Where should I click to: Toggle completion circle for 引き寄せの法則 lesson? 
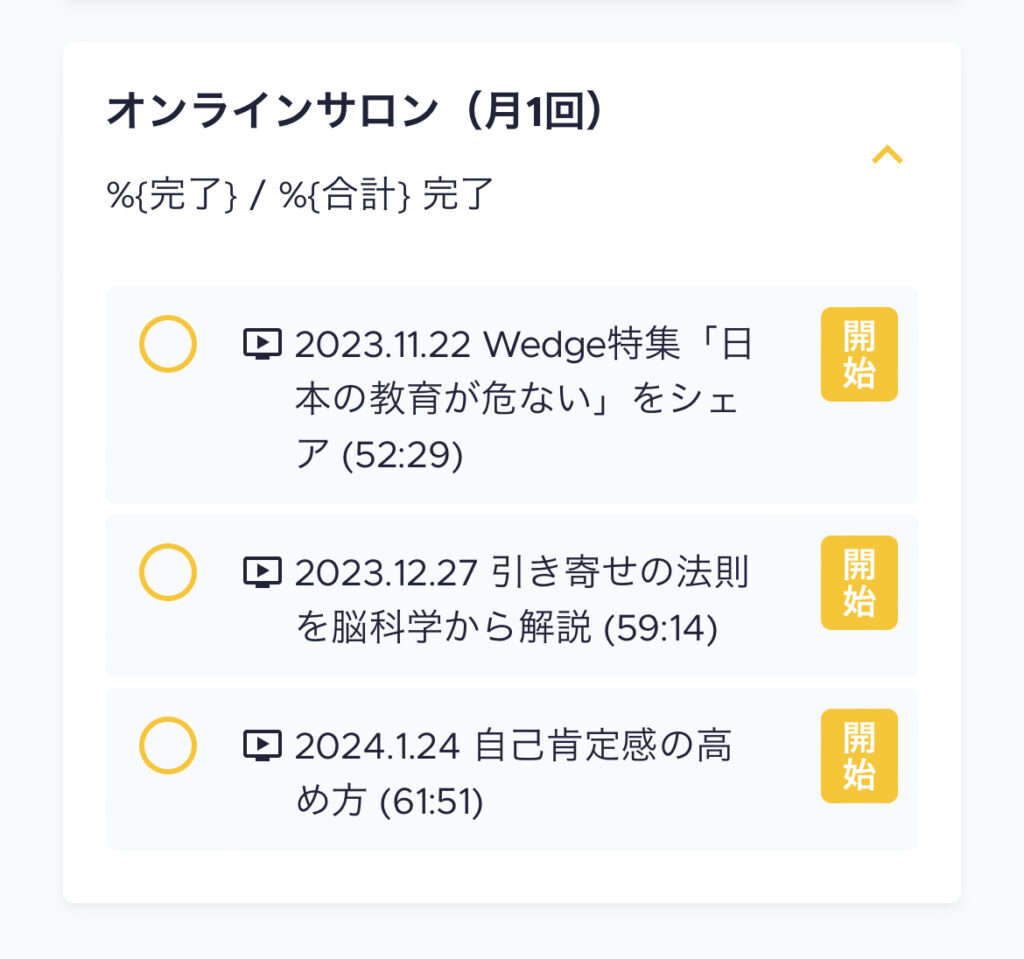pyautogui.click(x=167, y=572)
